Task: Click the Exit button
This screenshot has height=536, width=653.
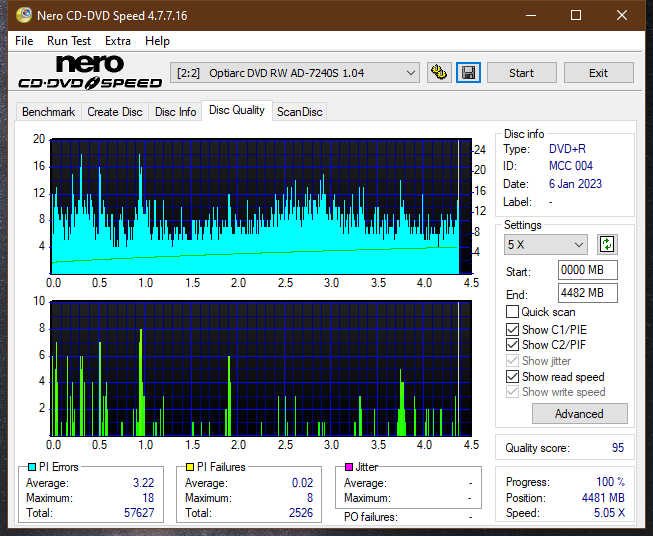Action: (598, 73)
